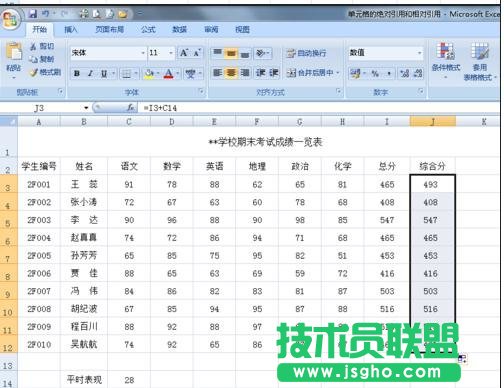504x388 pixels.
Task: Click the Format Painter (格式刷) button
Action: click(45, 72)
